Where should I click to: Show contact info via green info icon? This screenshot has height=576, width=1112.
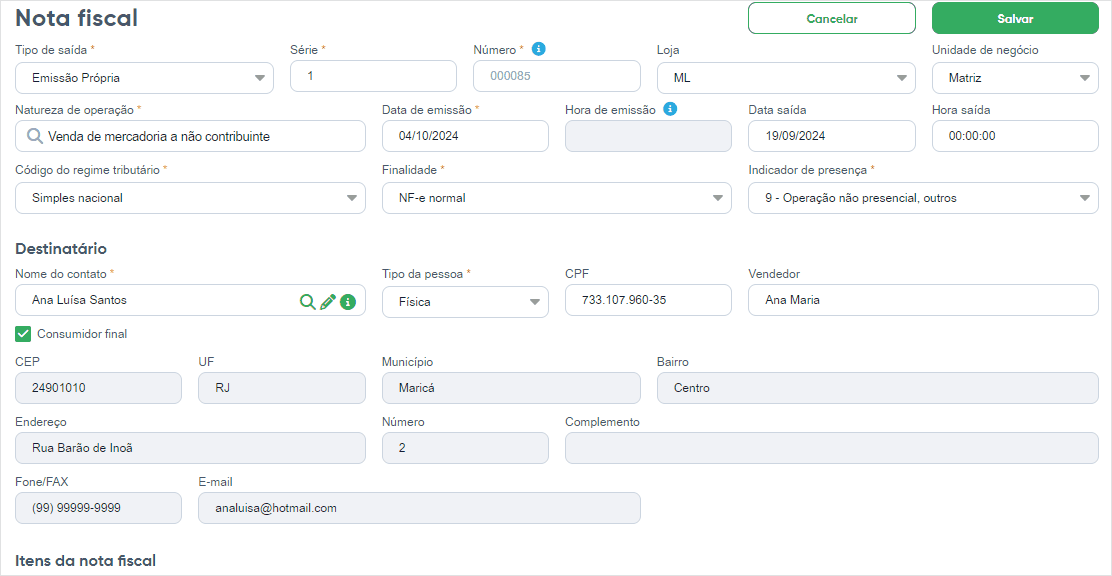pos(348,301)
